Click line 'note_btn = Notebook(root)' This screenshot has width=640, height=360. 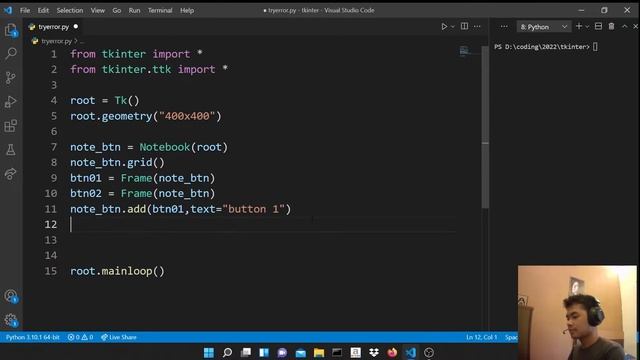coord(149,147)
